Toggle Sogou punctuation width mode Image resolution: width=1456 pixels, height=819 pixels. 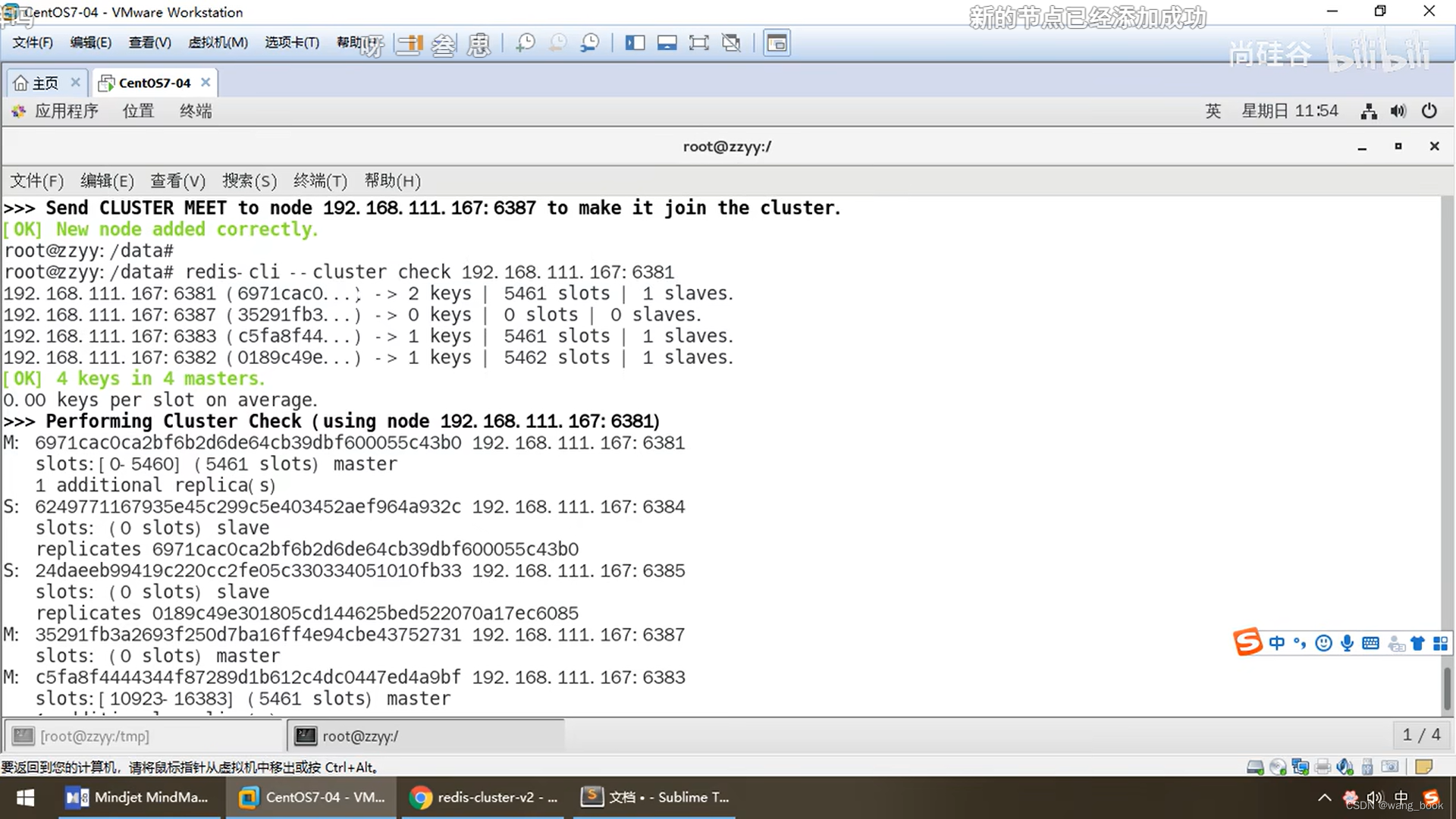[x=1300, y=644]
